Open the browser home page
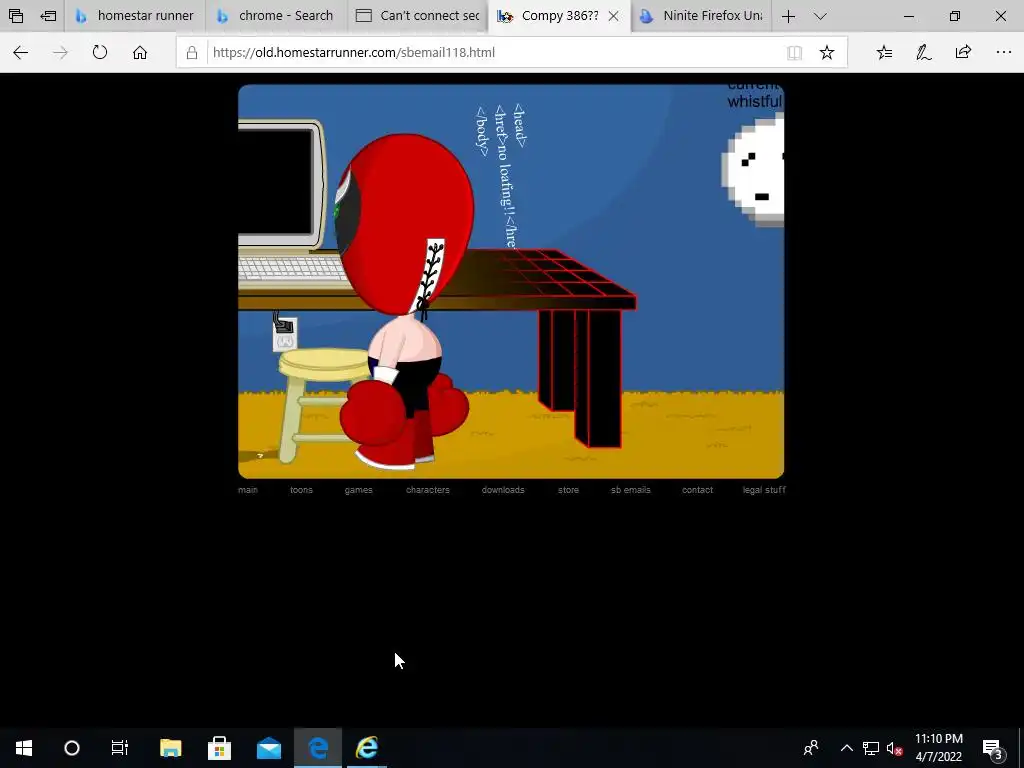1024x768 pixels. pos(140,52)
